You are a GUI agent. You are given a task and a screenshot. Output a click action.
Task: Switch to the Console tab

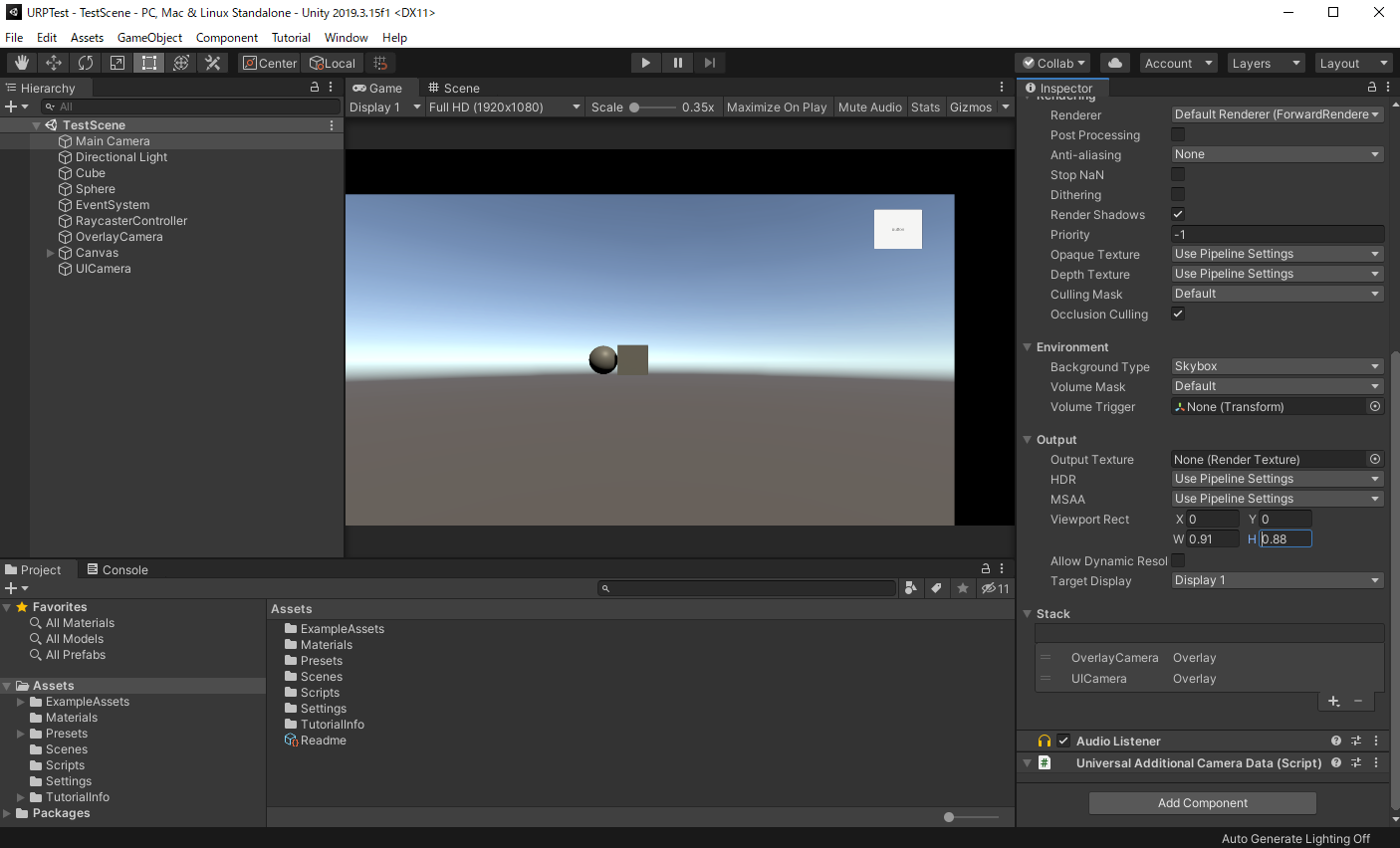[x=117, y=569]
